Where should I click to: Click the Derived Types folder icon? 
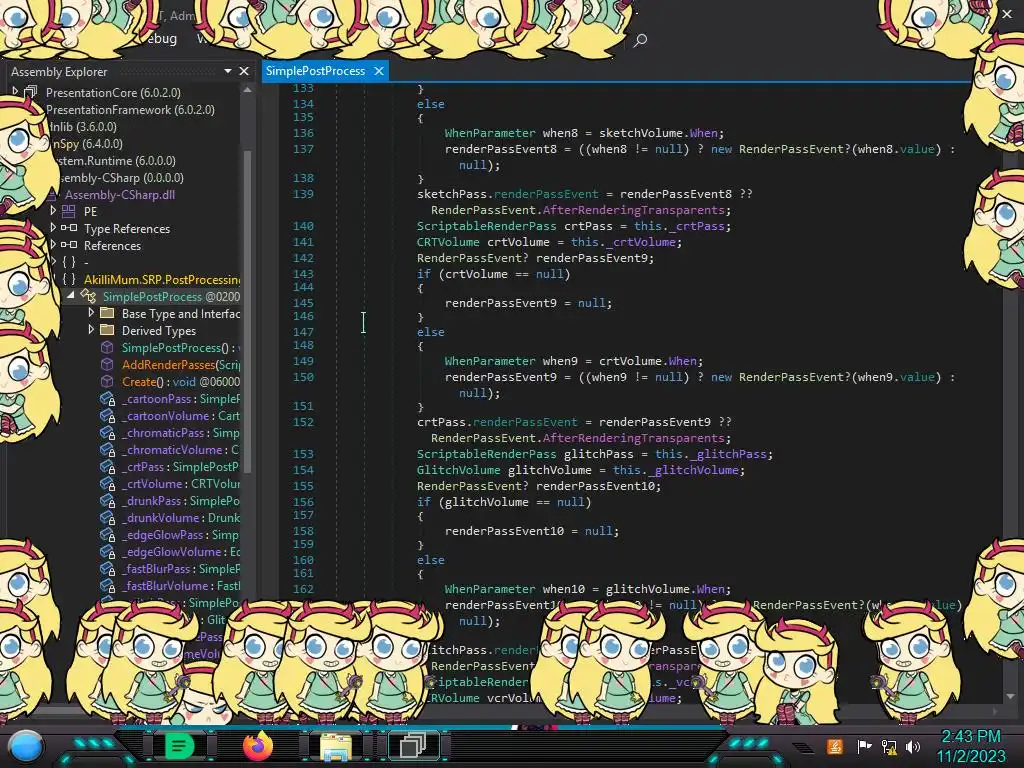[107, 330]
